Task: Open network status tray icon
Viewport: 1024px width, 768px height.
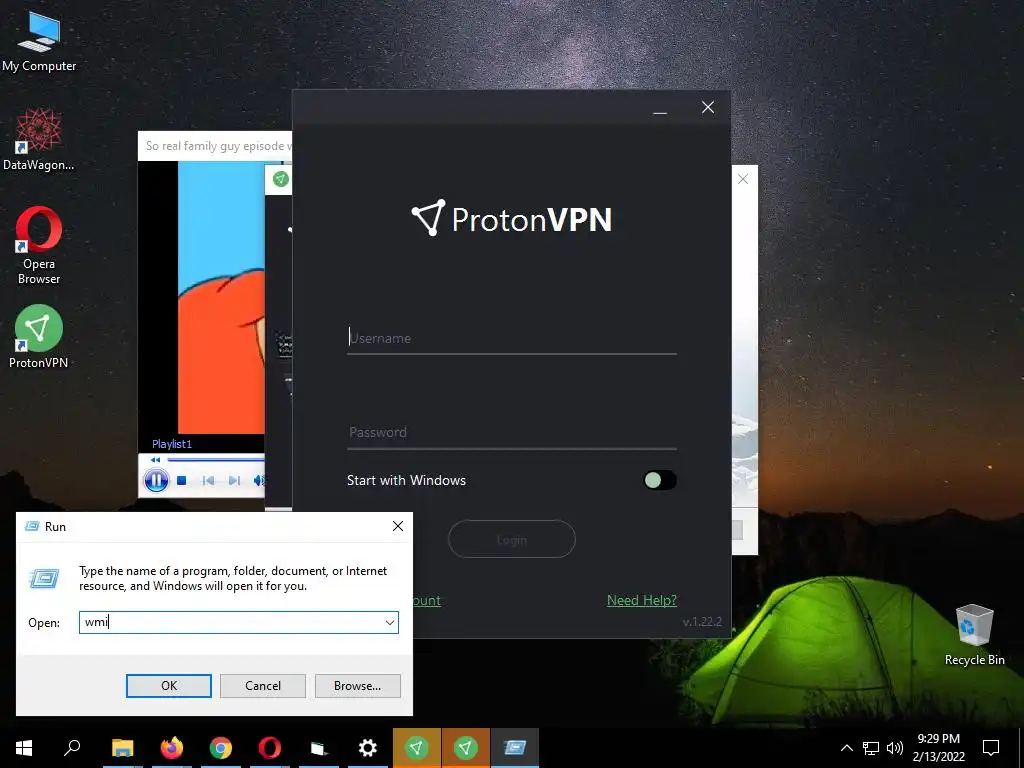Action: 871,748
